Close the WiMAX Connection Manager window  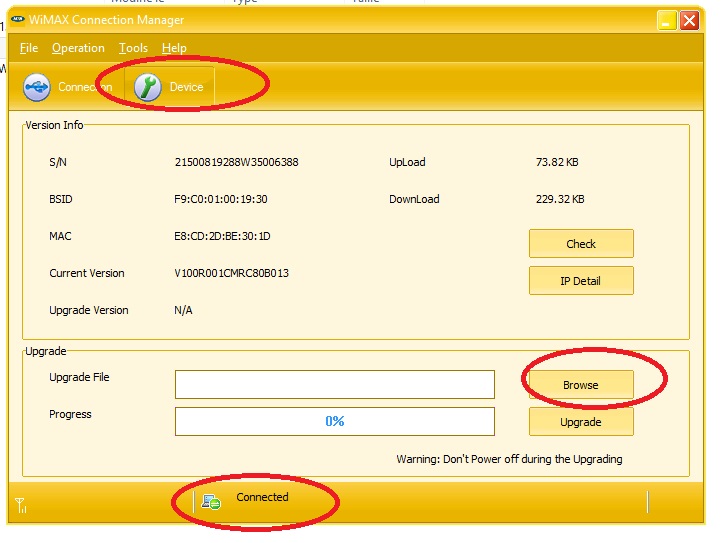[689, 21]
